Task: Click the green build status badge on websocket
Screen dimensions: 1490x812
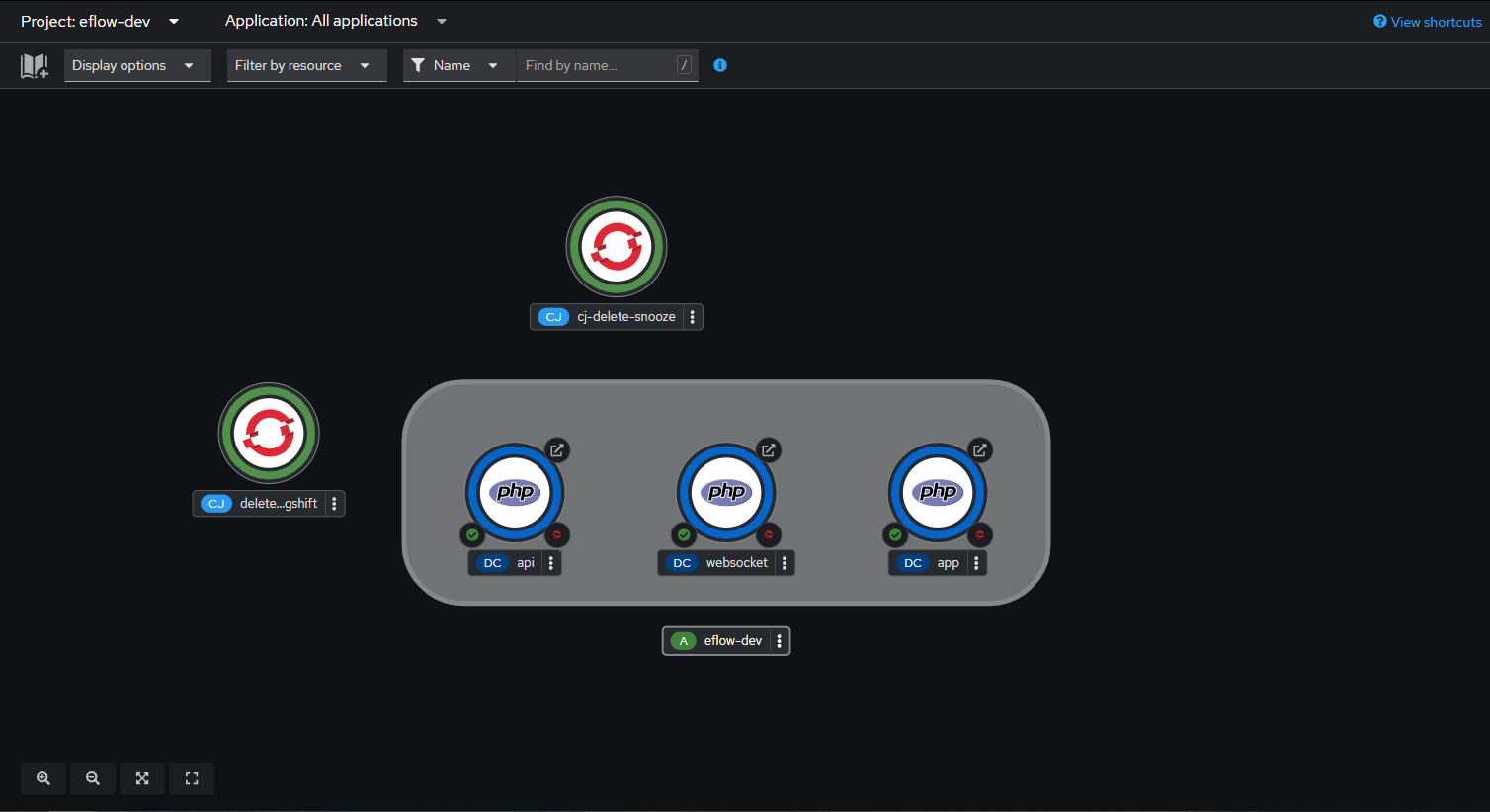Action: 684,535
